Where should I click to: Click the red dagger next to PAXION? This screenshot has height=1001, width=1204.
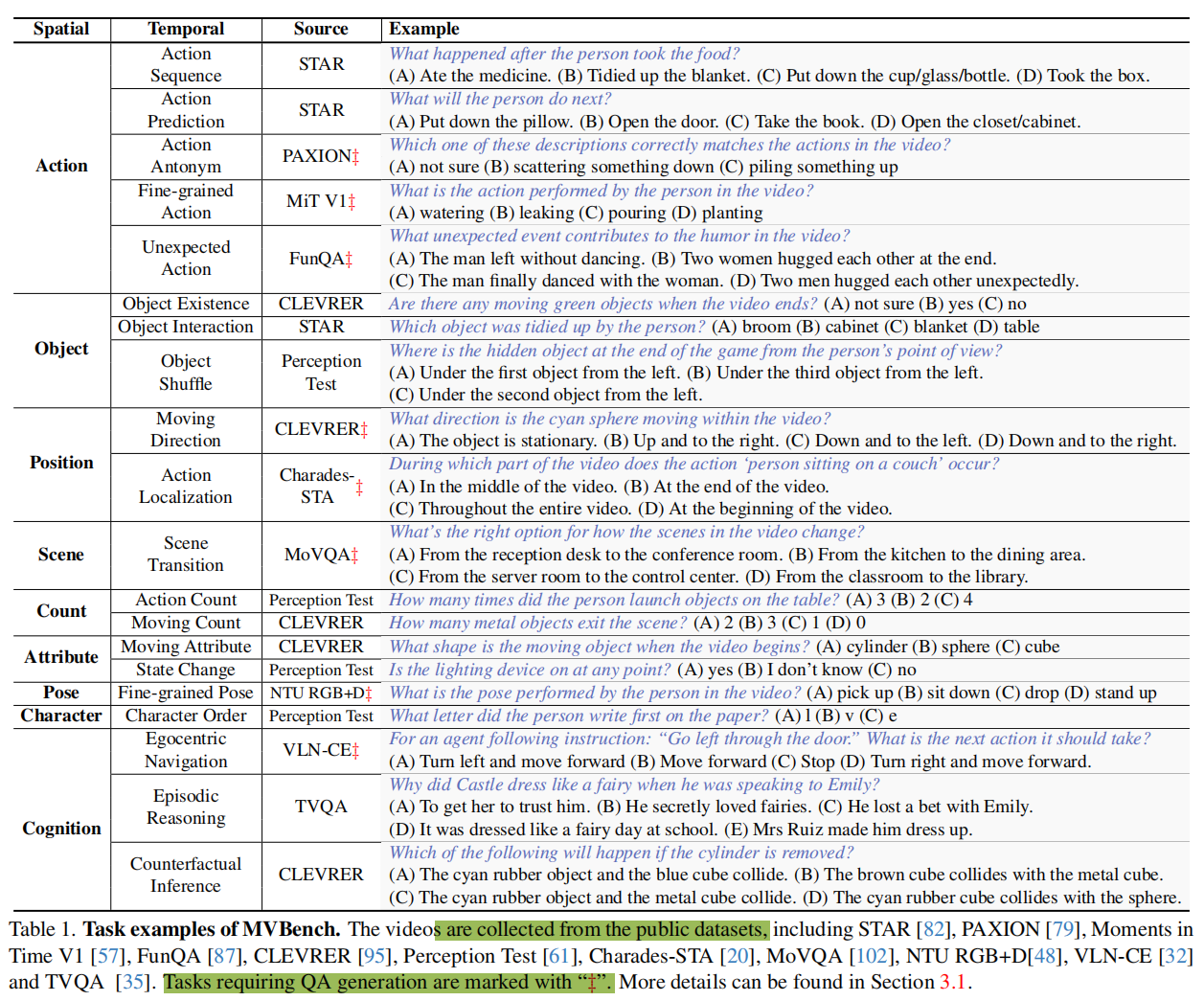[355, 156]
